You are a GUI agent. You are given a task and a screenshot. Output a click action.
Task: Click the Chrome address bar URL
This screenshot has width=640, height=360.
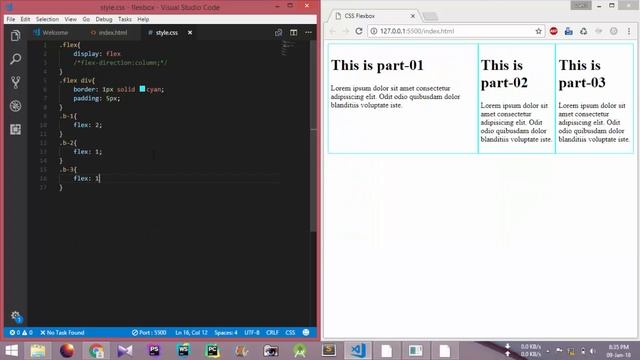coord(417,31)
